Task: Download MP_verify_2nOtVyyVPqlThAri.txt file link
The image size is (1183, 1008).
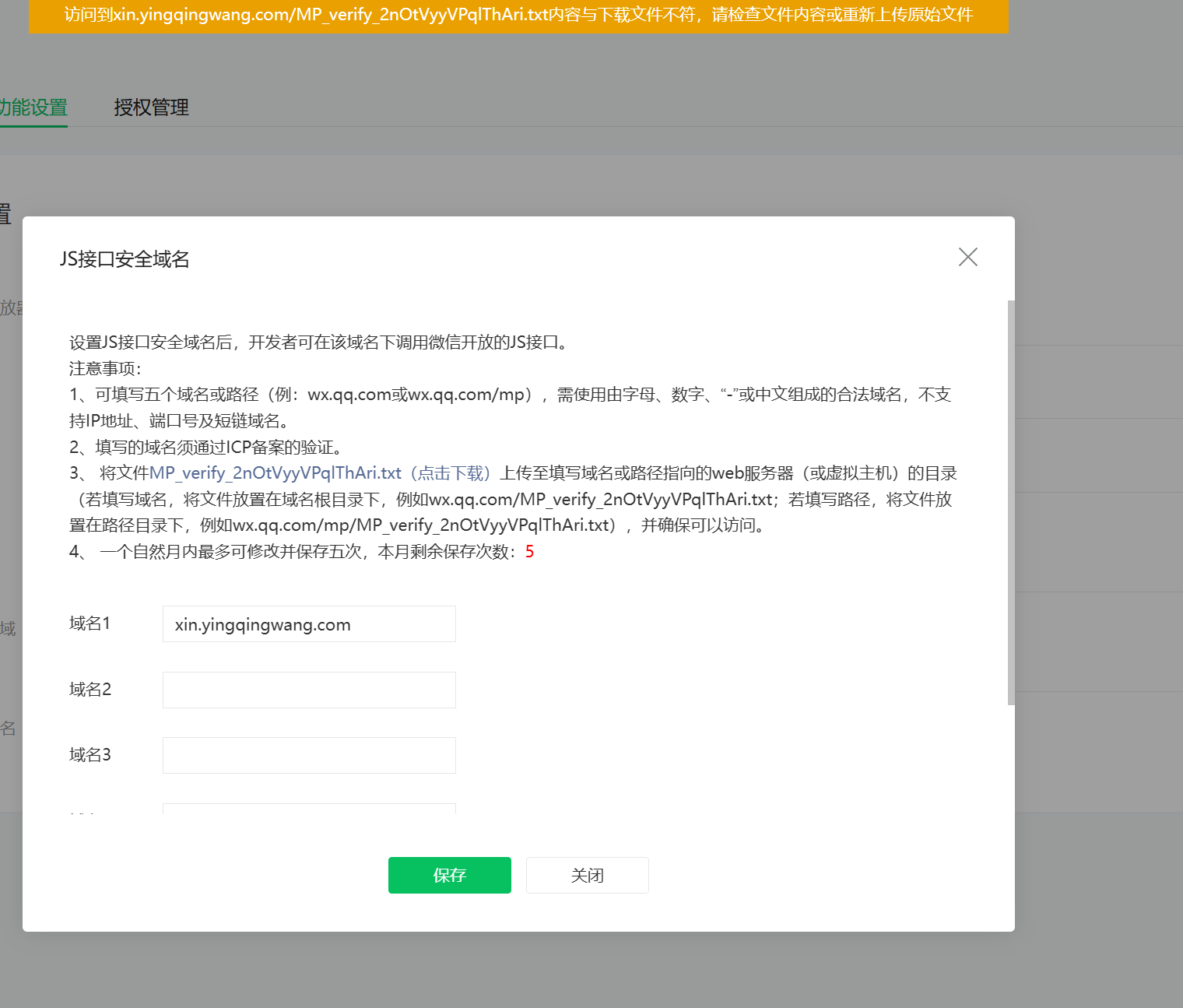Action: click(x=320, y=473)
